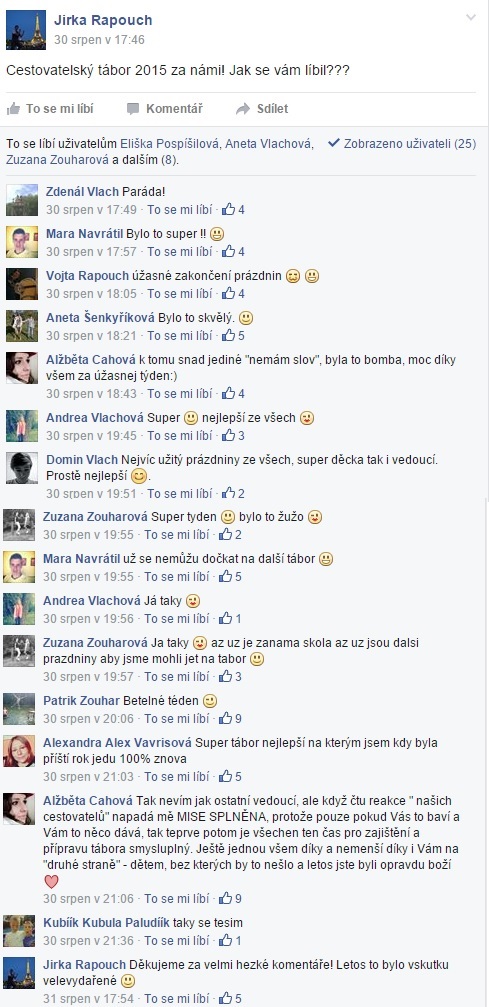
Task: Open the Zobrazeno uživateli (25) list
Action: (x=402, y=144)
